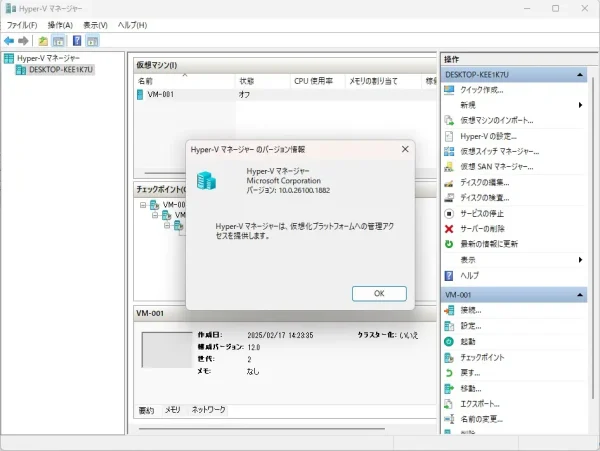Click the オフ state cell of VM-001
Screen dimensions: 600x451
(245, 94)
